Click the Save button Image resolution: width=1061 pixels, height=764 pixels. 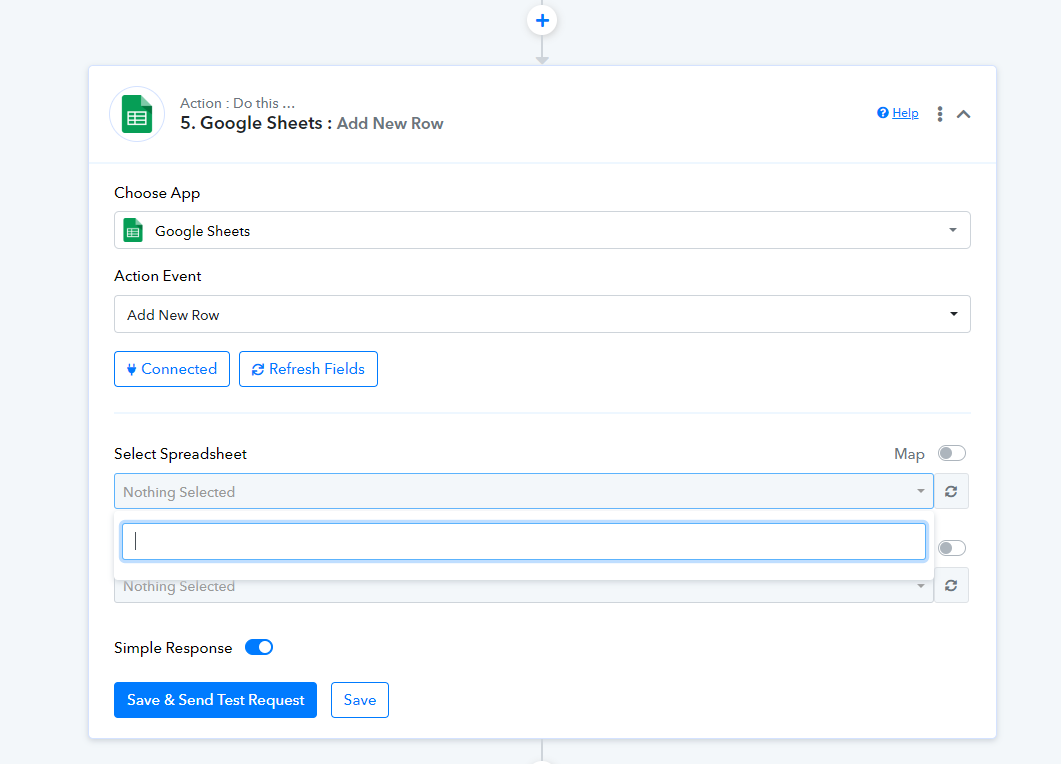[x=360, y=700]
